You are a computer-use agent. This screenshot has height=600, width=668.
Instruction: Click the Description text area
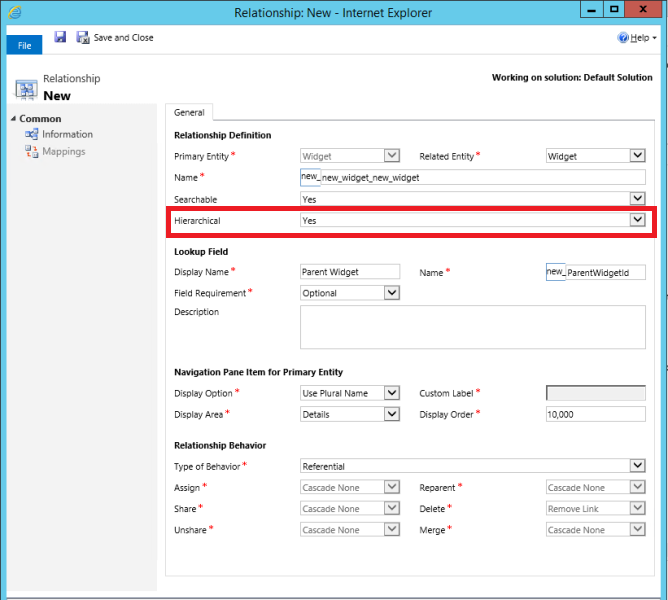pos(472,327)
